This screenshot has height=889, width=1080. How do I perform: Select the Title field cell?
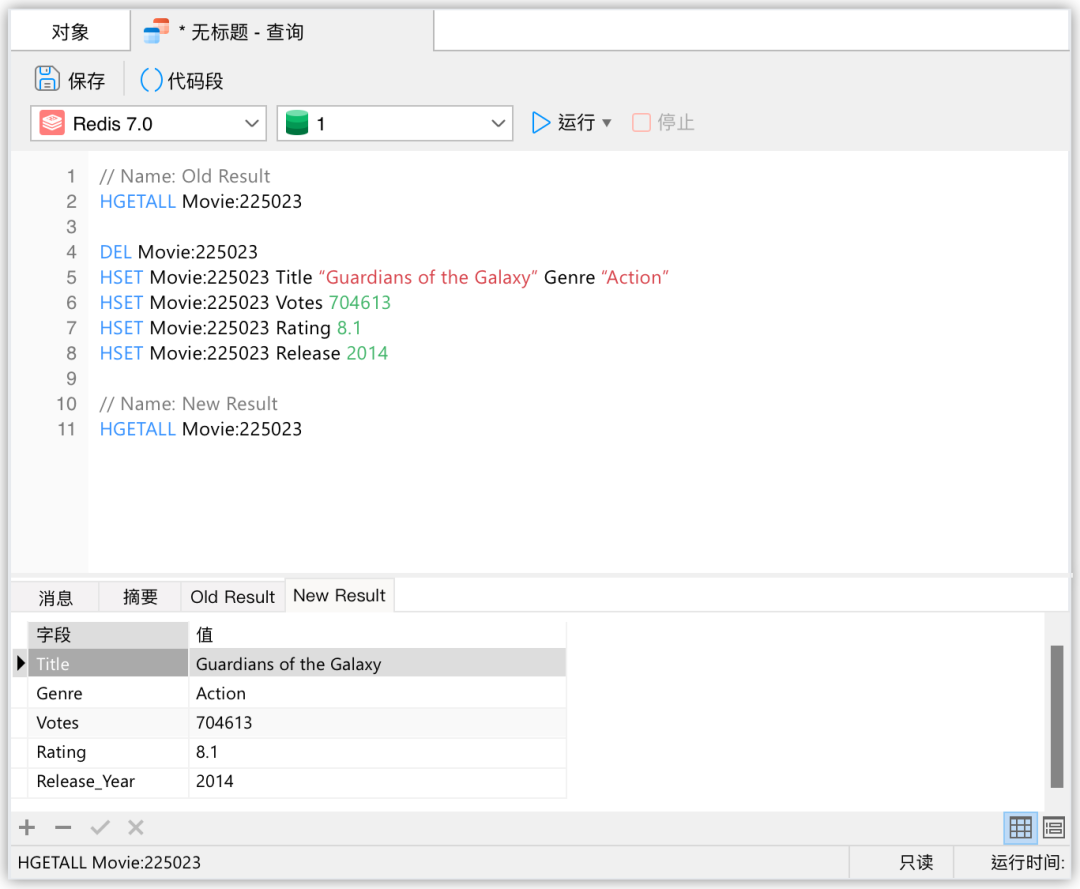108,663
